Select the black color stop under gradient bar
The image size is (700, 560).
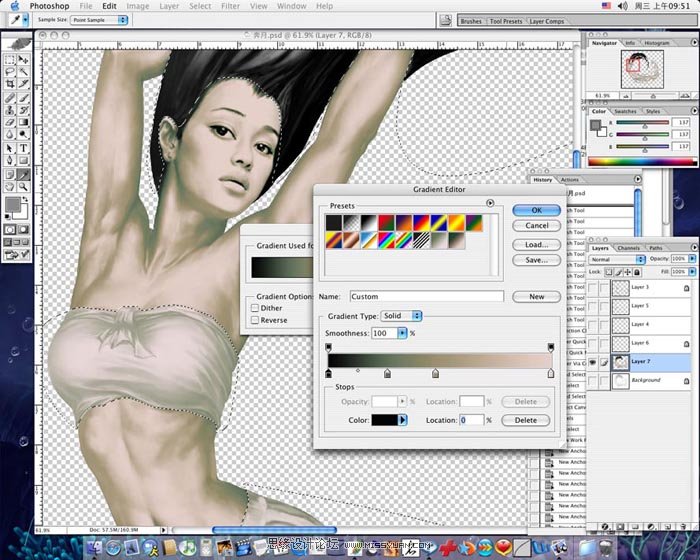(329, 374)
